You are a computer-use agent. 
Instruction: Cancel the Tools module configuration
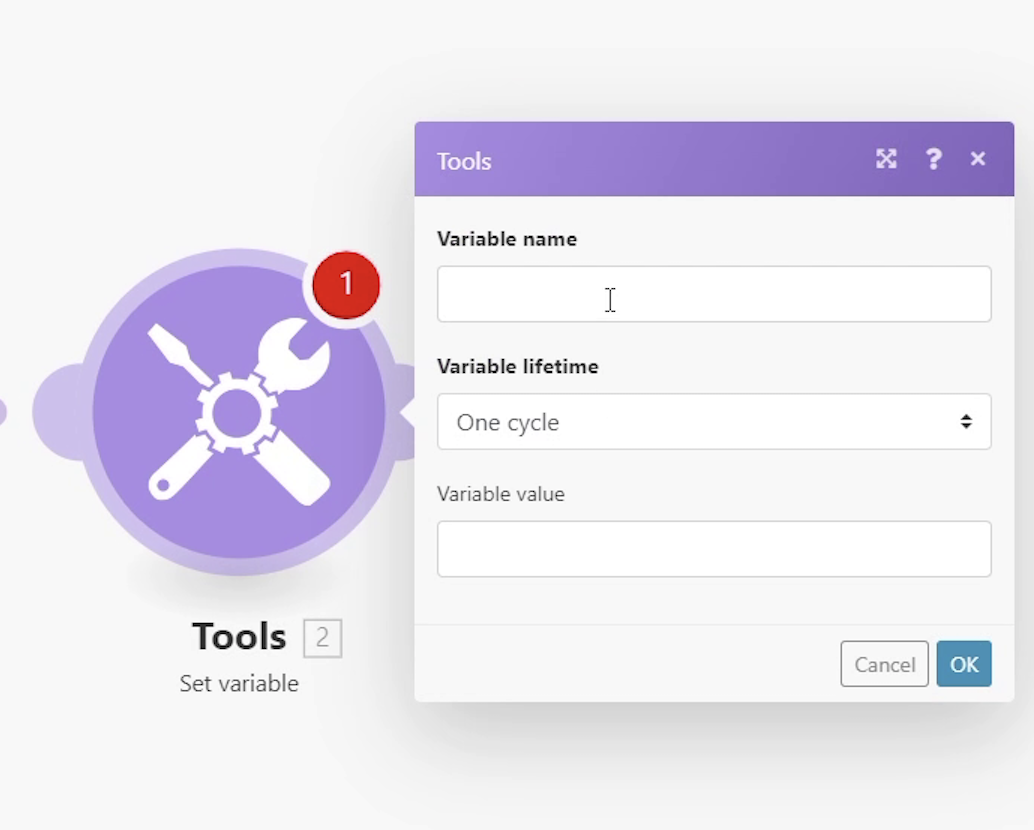884,664
